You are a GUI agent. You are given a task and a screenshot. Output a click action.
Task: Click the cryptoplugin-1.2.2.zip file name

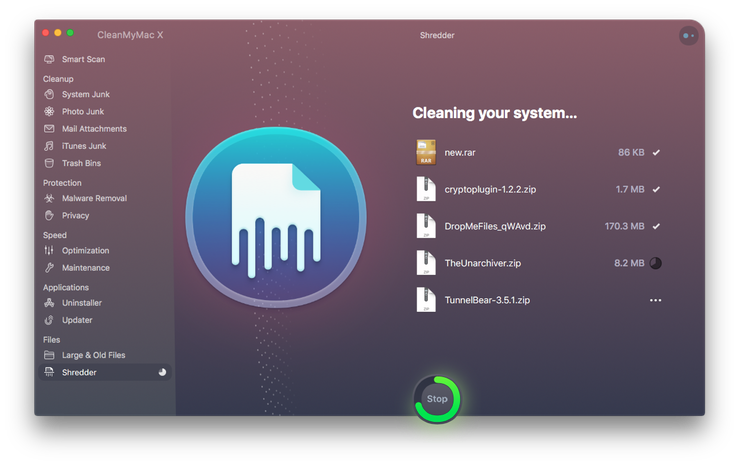click(490, 189)
